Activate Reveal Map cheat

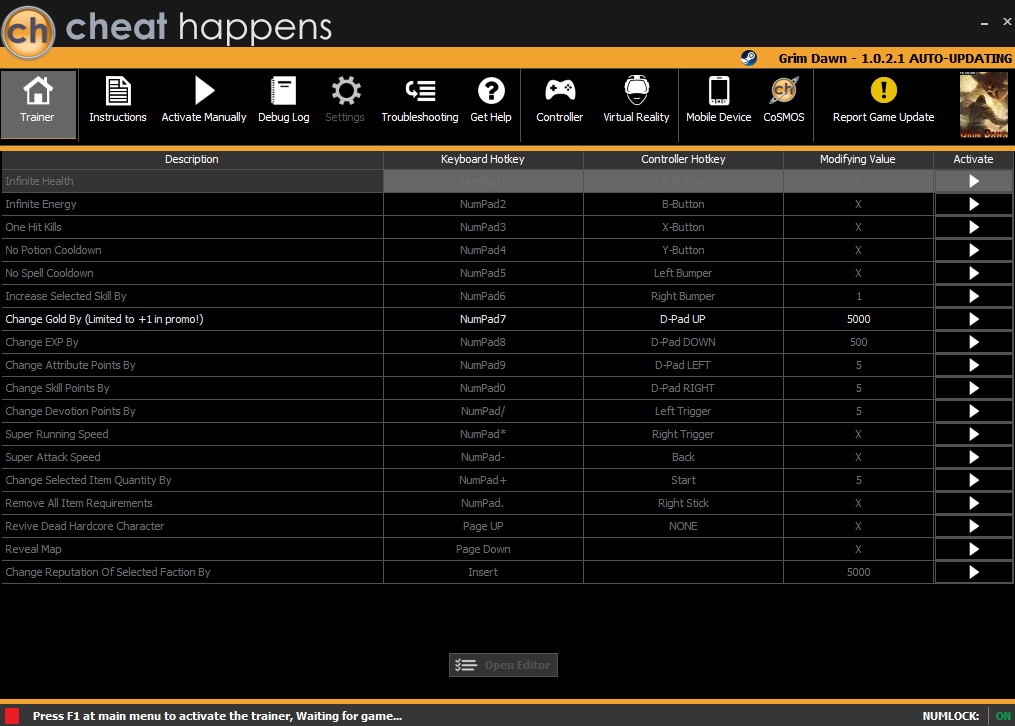(974, 549)
